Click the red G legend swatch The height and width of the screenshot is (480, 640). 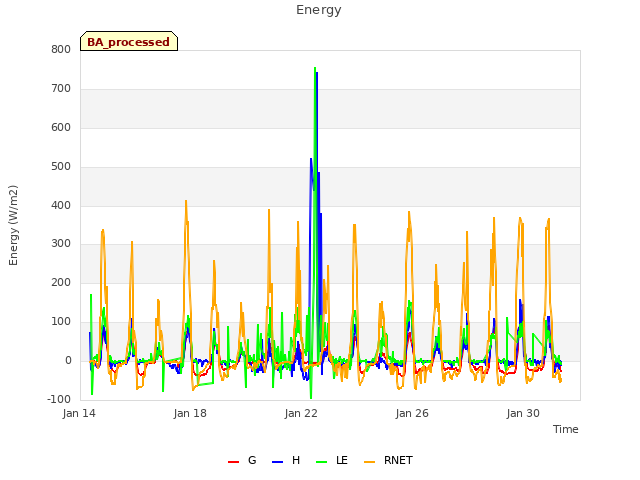click(x=233, y=462)
